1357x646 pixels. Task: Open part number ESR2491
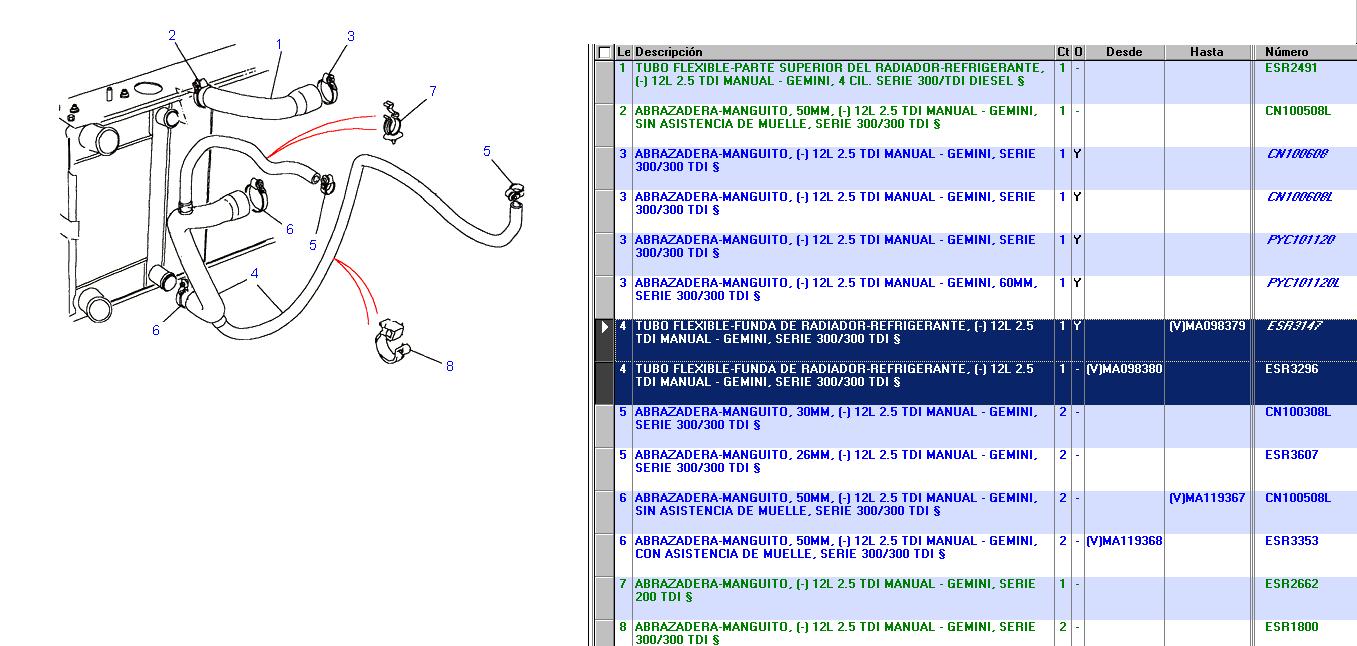pyautogui.click(x=1291, y=68)
